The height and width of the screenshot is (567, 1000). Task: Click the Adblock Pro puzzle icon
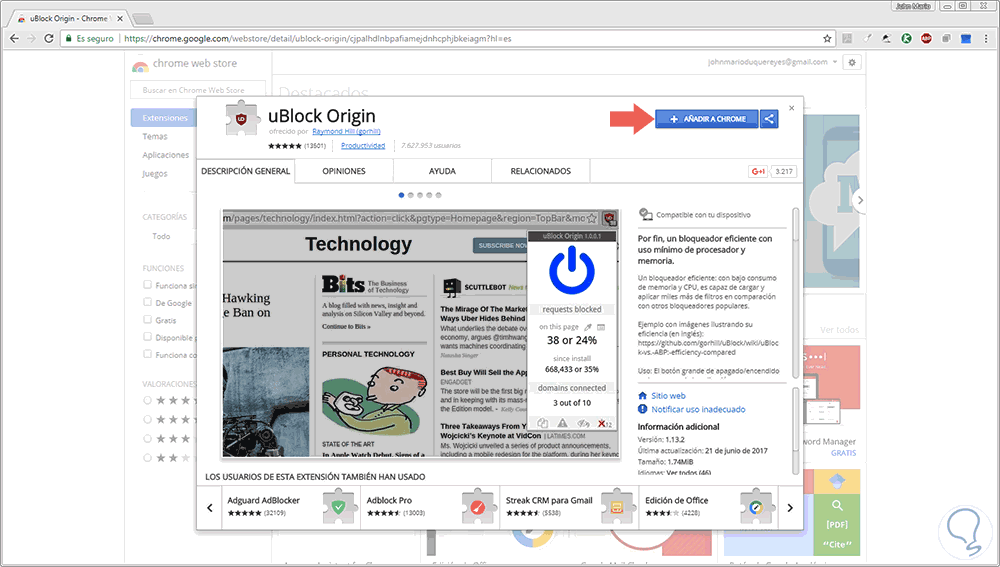pyautogui.click(x=478, y=507)
